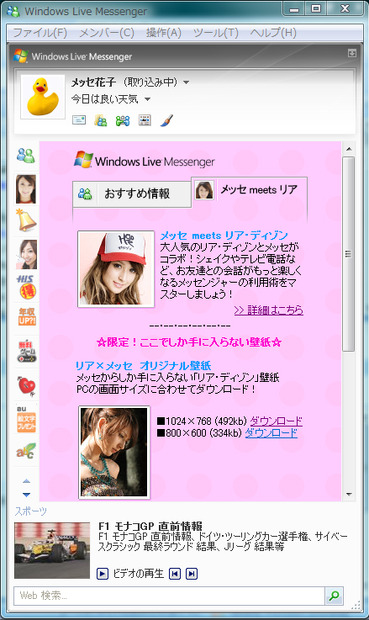Switch to the おすすめ情報 tab
This screenshot has height=620, width=369.
[x=132, y=194]
